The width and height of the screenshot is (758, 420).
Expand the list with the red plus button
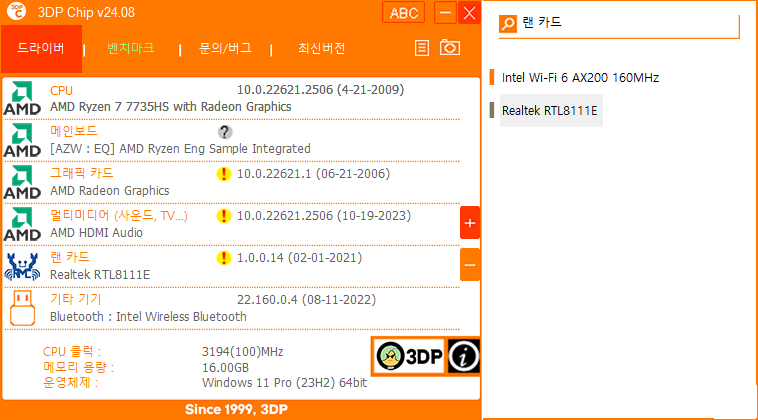(x=470, y=223)
